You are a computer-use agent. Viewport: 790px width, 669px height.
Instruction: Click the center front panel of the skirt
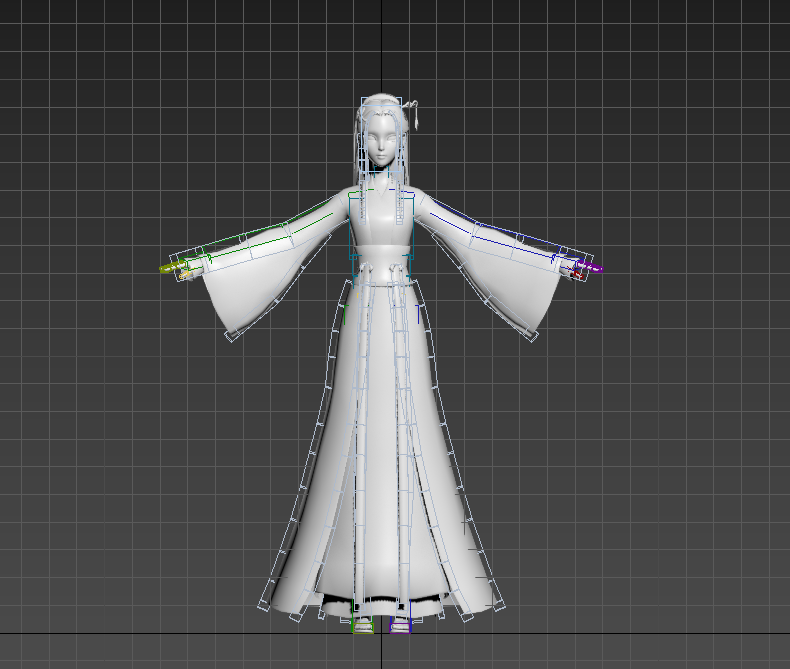tap(381, 450)
